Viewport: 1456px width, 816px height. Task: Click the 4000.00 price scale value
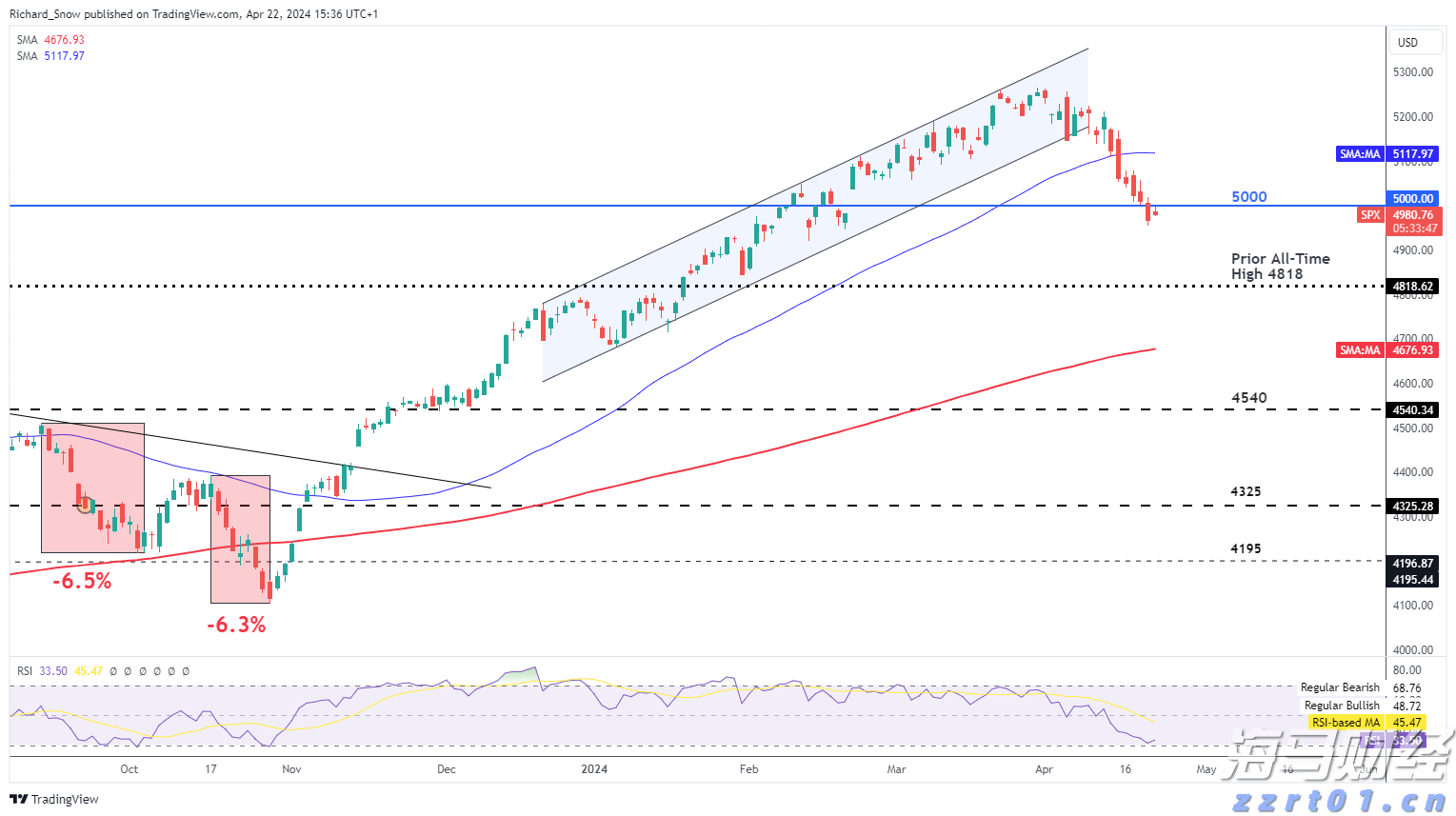1412,650
